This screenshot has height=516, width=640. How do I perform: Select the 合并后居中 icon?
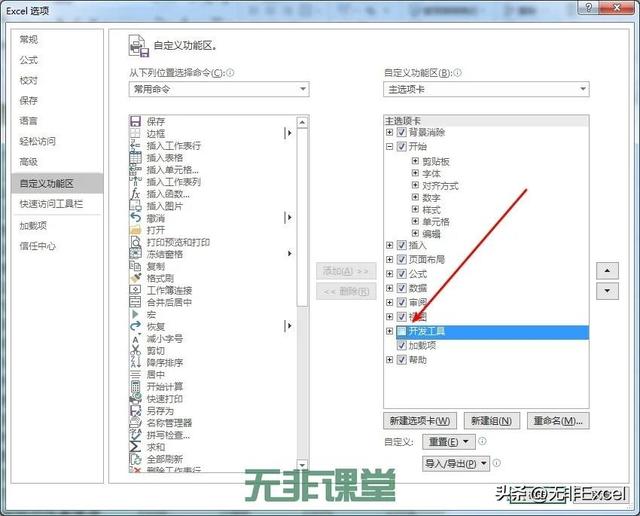(135, 302)
